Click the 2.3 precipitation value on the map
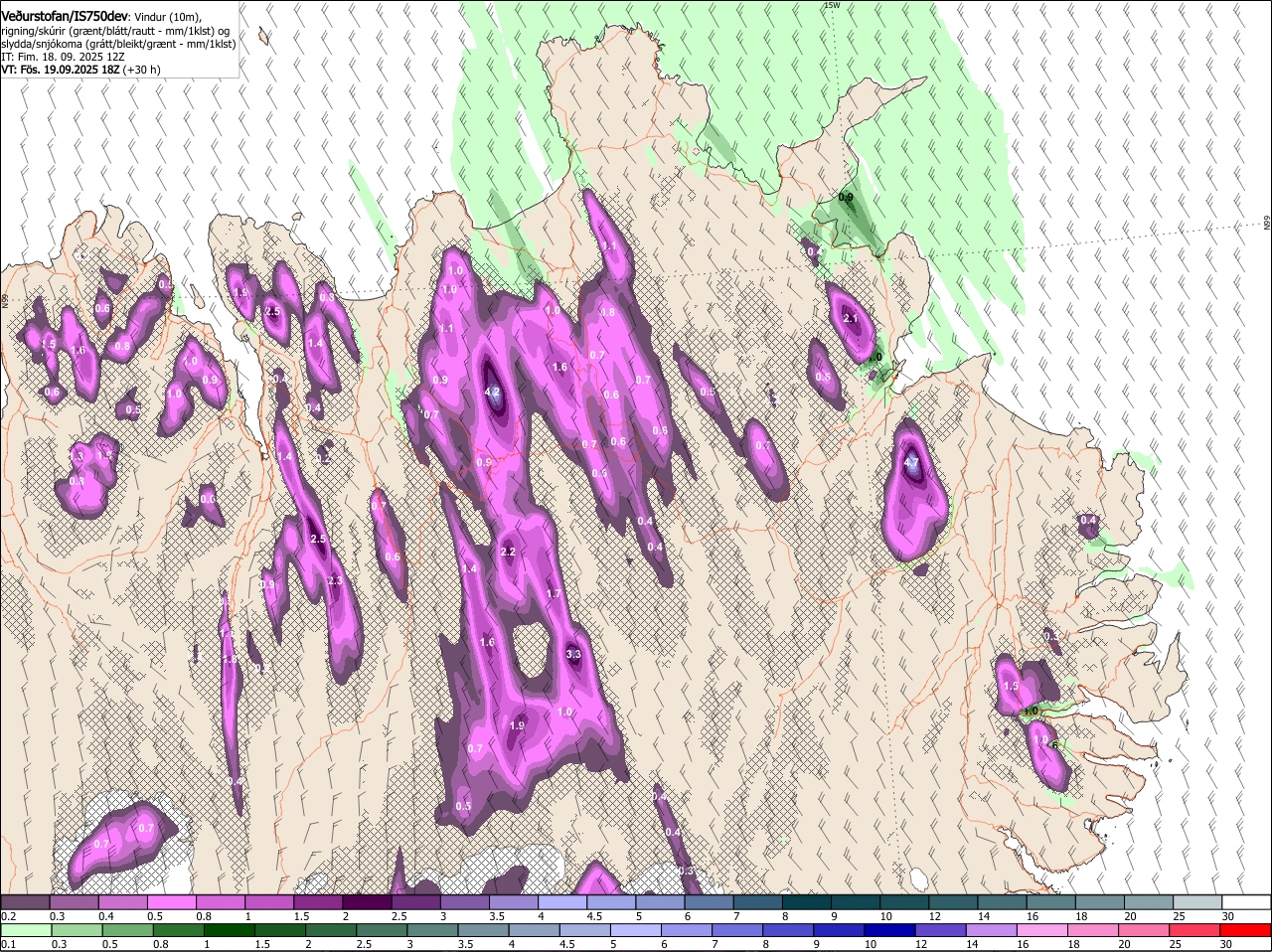This screenshot has height=952, width=1272. pos(334,581)
